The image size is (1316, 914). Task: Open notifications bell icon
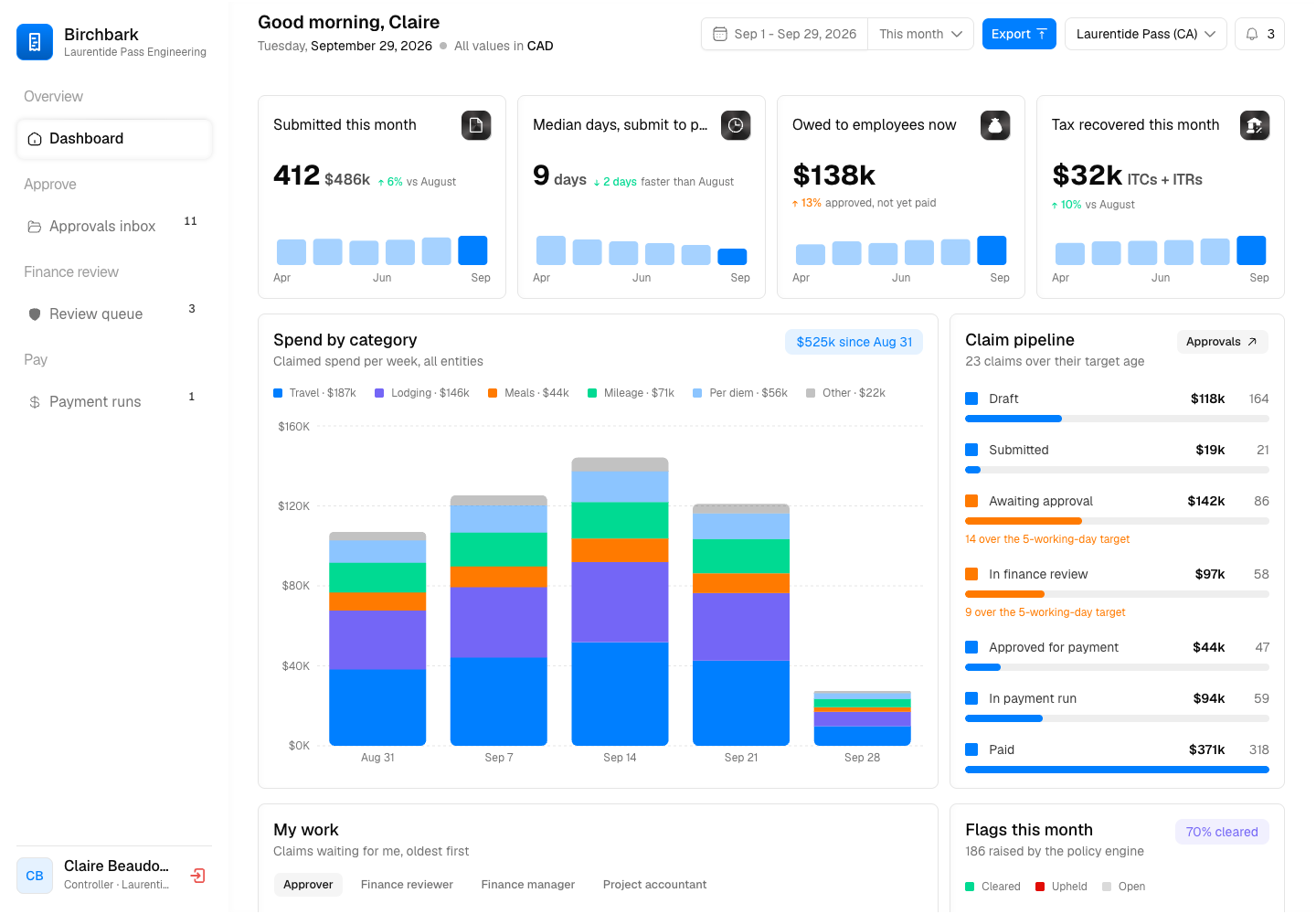click(x=1252, y=34)
